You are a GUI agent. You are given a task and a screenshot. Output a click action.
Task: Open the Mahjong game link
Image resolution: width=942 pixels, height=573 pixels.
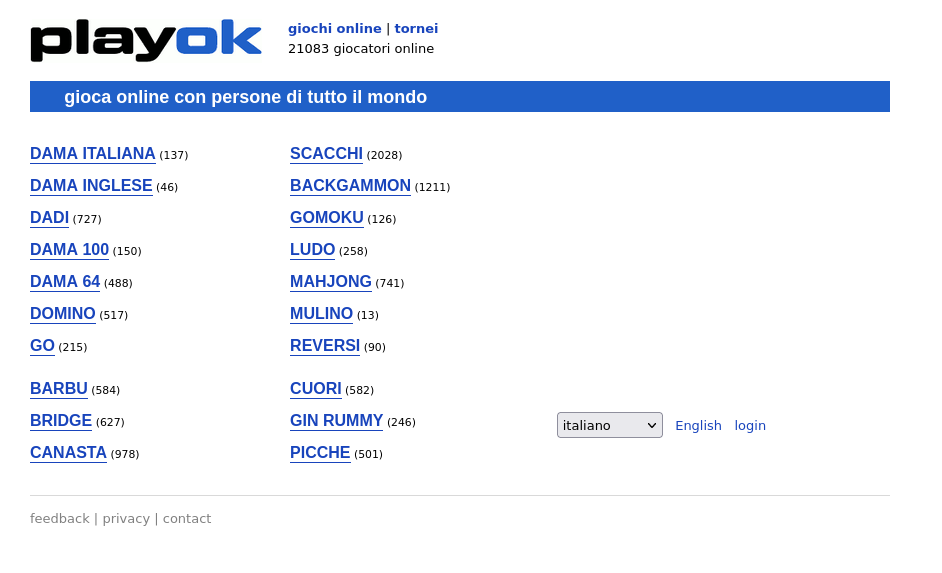[x=330, y=282]
